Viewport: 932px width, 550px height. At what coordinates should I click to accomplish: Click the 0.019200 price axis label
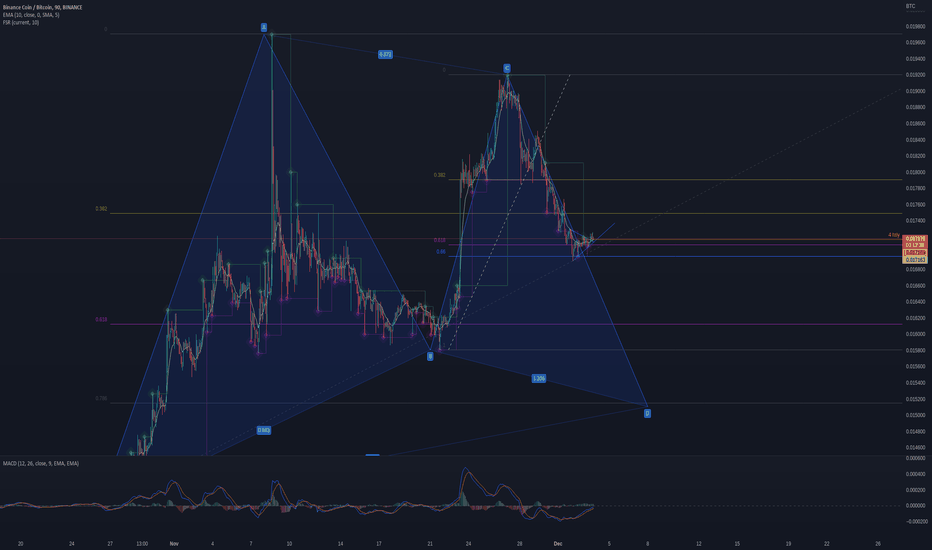[915, 75]
